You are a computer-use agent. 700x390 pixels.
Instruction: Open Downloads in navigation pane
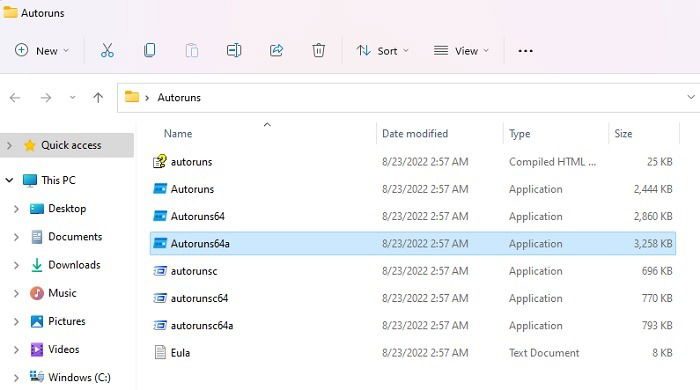click(x=74, y=265)
